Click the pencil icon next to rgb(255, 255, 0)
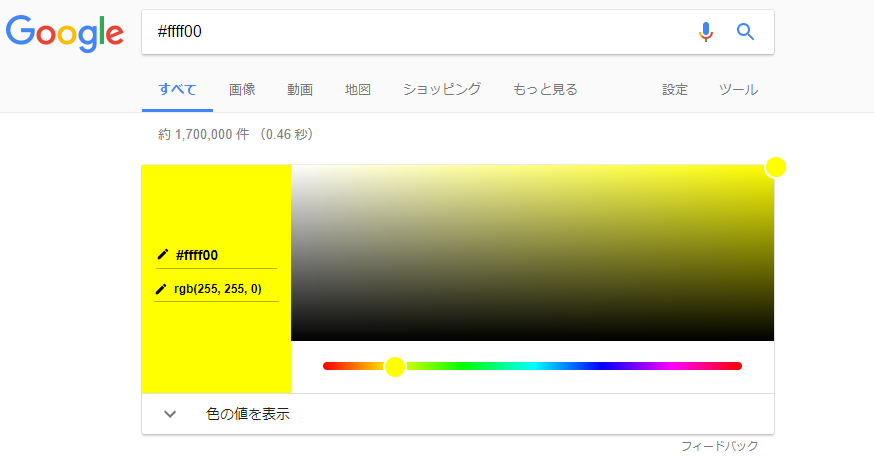 coord(161,289)
